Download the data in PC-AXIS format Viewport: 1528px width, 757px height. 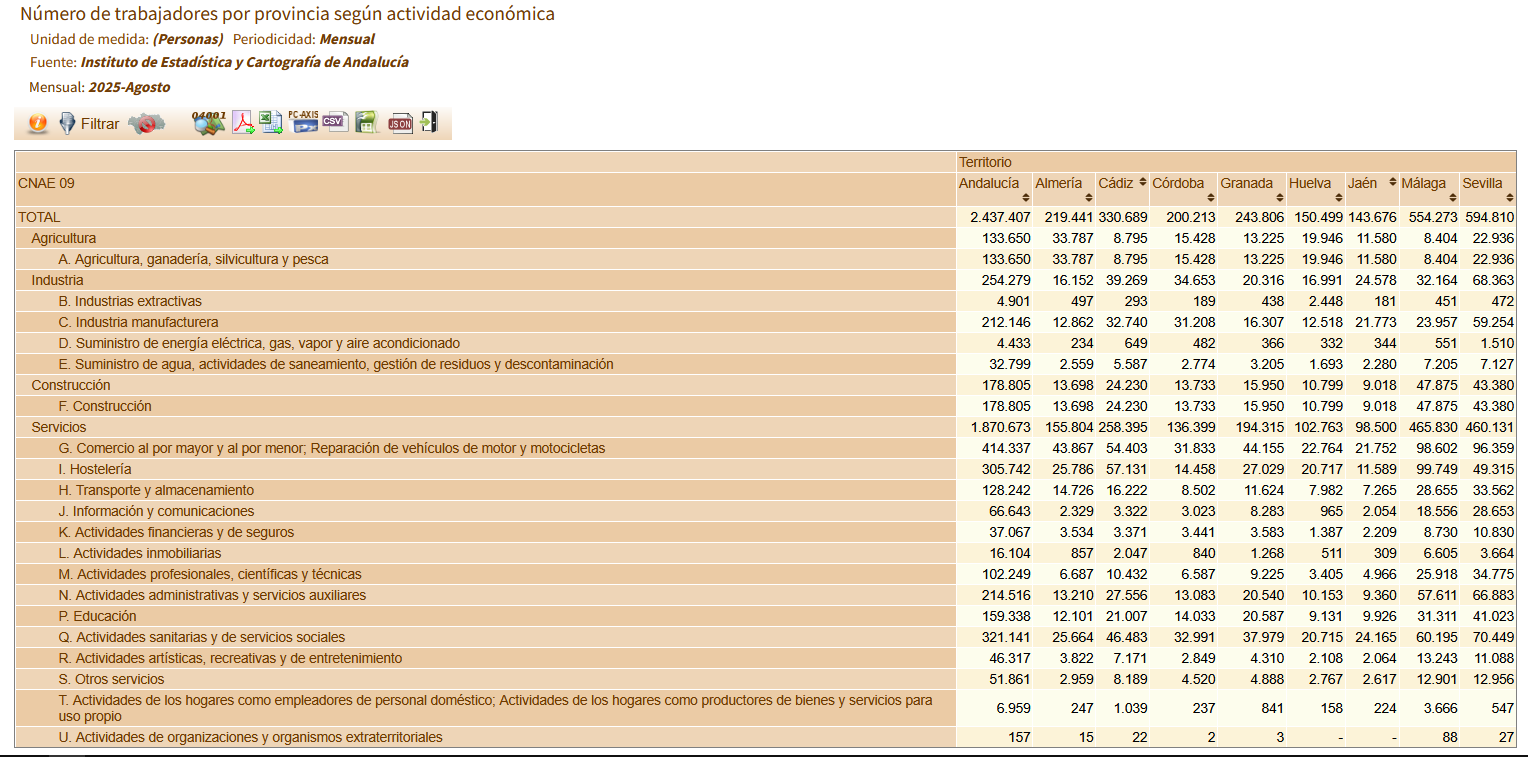tap(303, 123)
